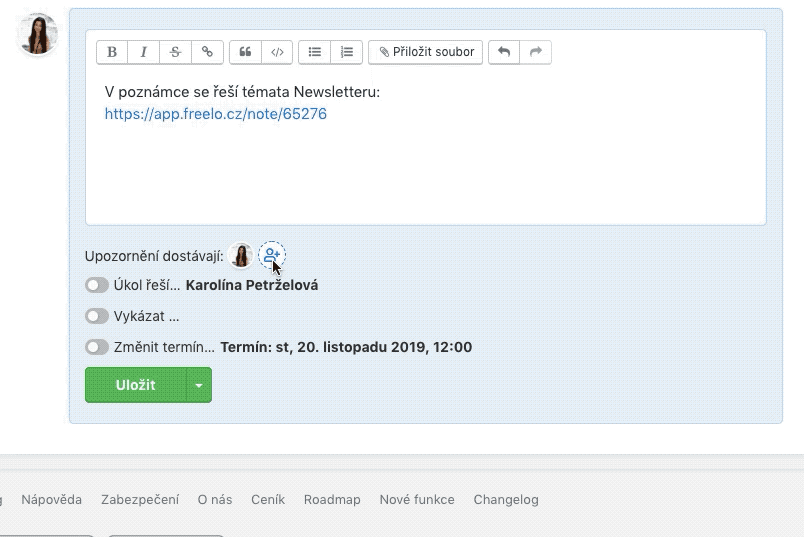Create a bulleted list
804x537 pixels.
point(314,52)
